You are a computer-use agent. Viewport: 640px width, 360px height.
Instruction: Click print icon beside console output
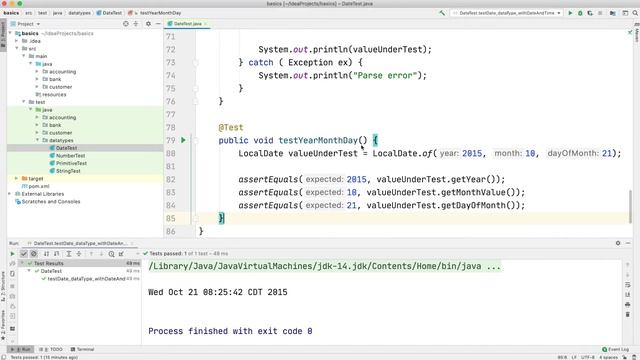[x=628, y=304]
